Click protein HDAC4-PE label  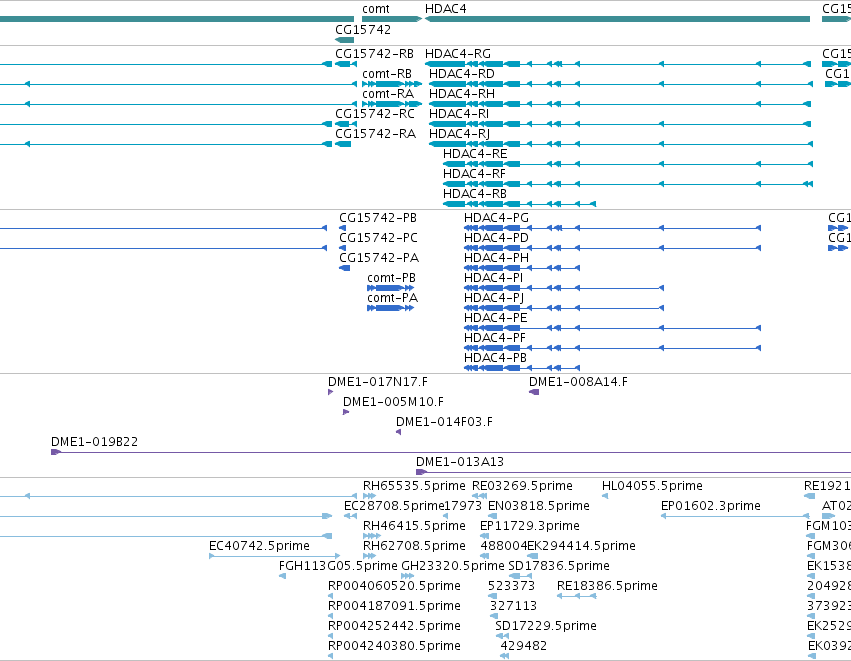(496, 319)
